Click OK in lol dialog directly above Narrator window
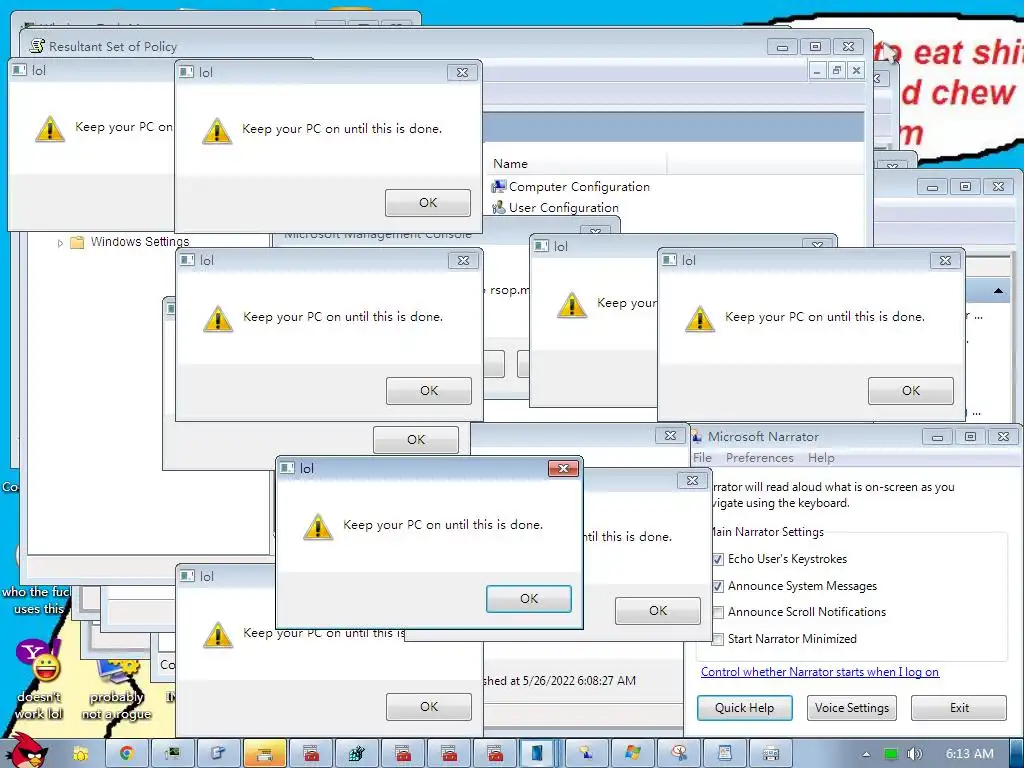Image resolution: width=1024 pixels, height=768 pixels. [910, 391]
